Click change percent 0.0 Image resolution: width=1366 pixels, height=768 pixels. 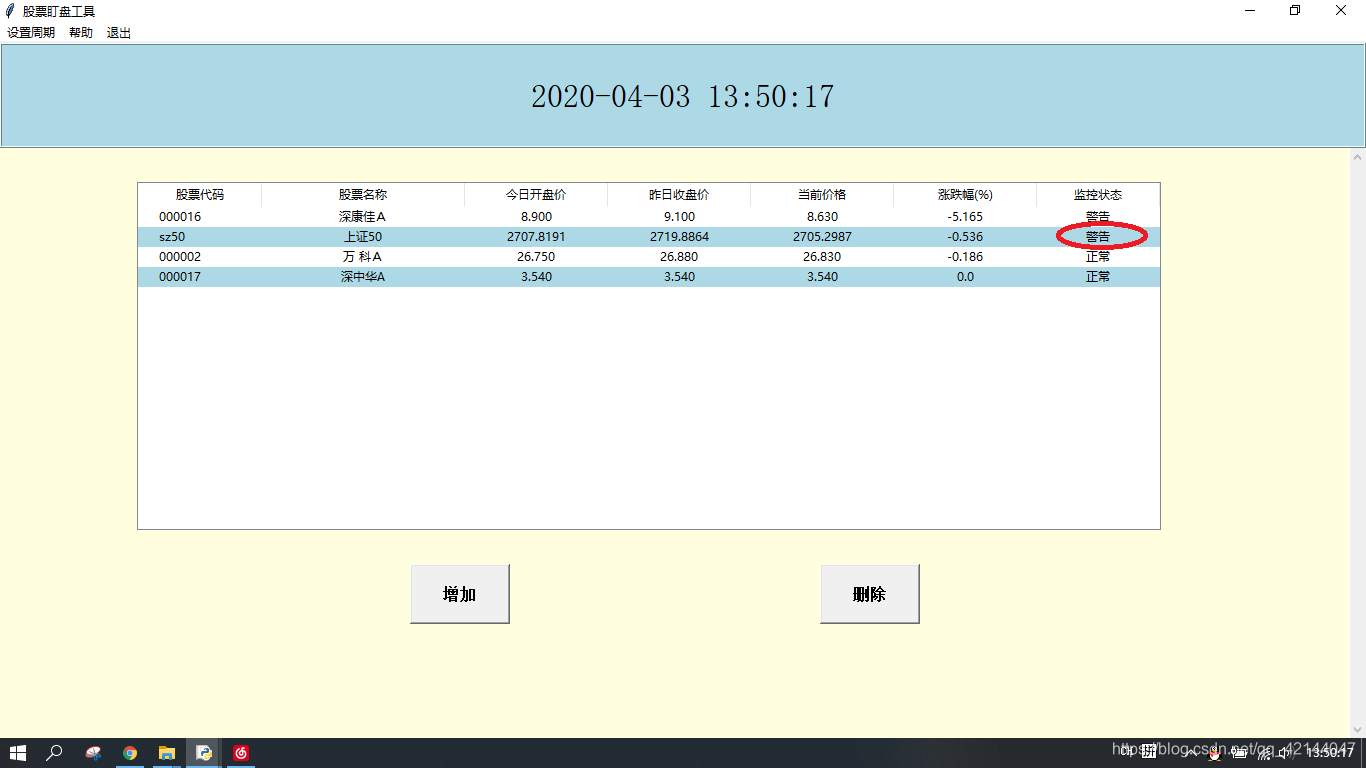coord(965,277)
